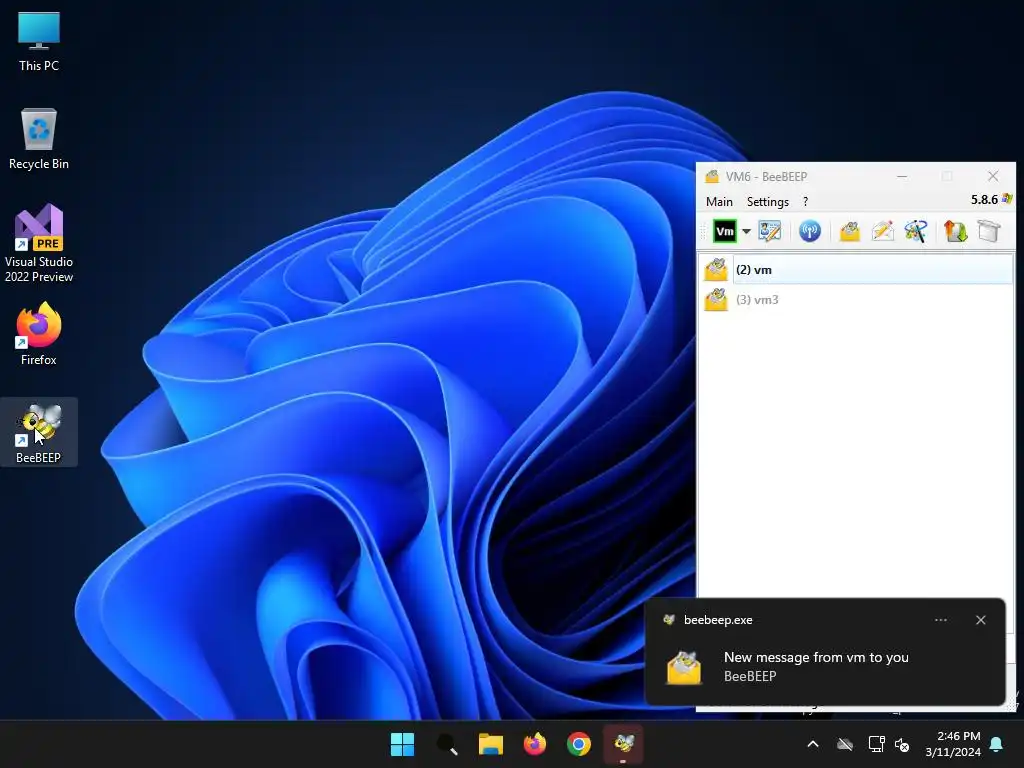Click the Vm user avatar in BeeBEEP toolbar
Image resolution: width=1024 pixels, height=768 pixels.
[x=724, y=231]
